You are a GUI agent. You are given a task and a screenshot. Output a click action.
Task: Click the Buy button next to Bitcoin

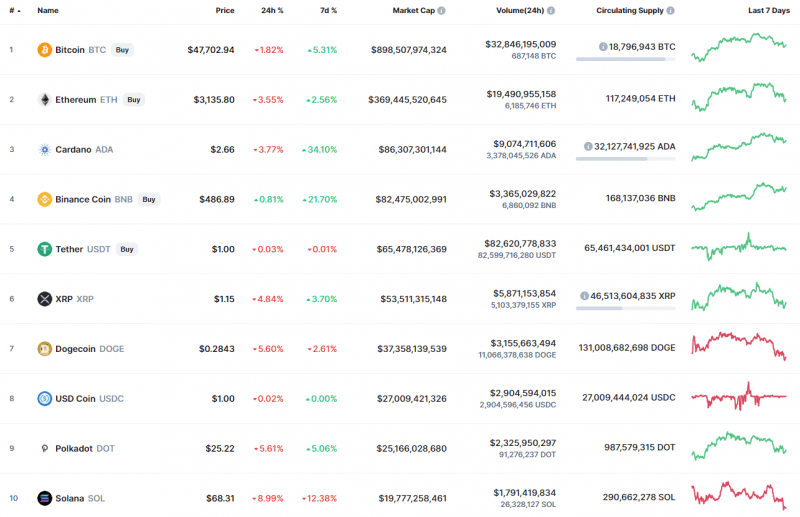pyautogui.click(x=121, y=49)
